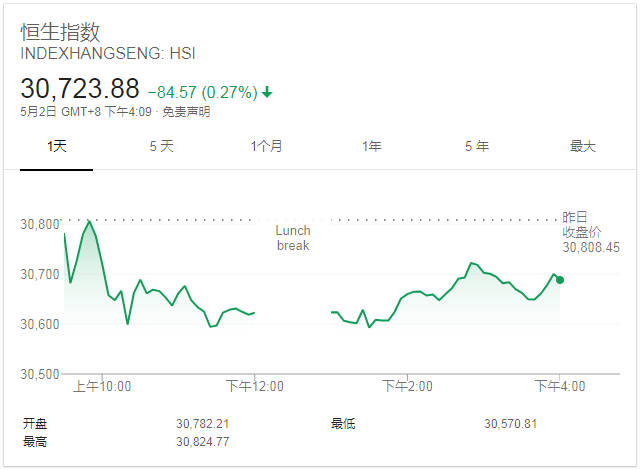The image size is (640, 470).
Task: View the 5 年 chart range
Action: click(x=477, y=146)
